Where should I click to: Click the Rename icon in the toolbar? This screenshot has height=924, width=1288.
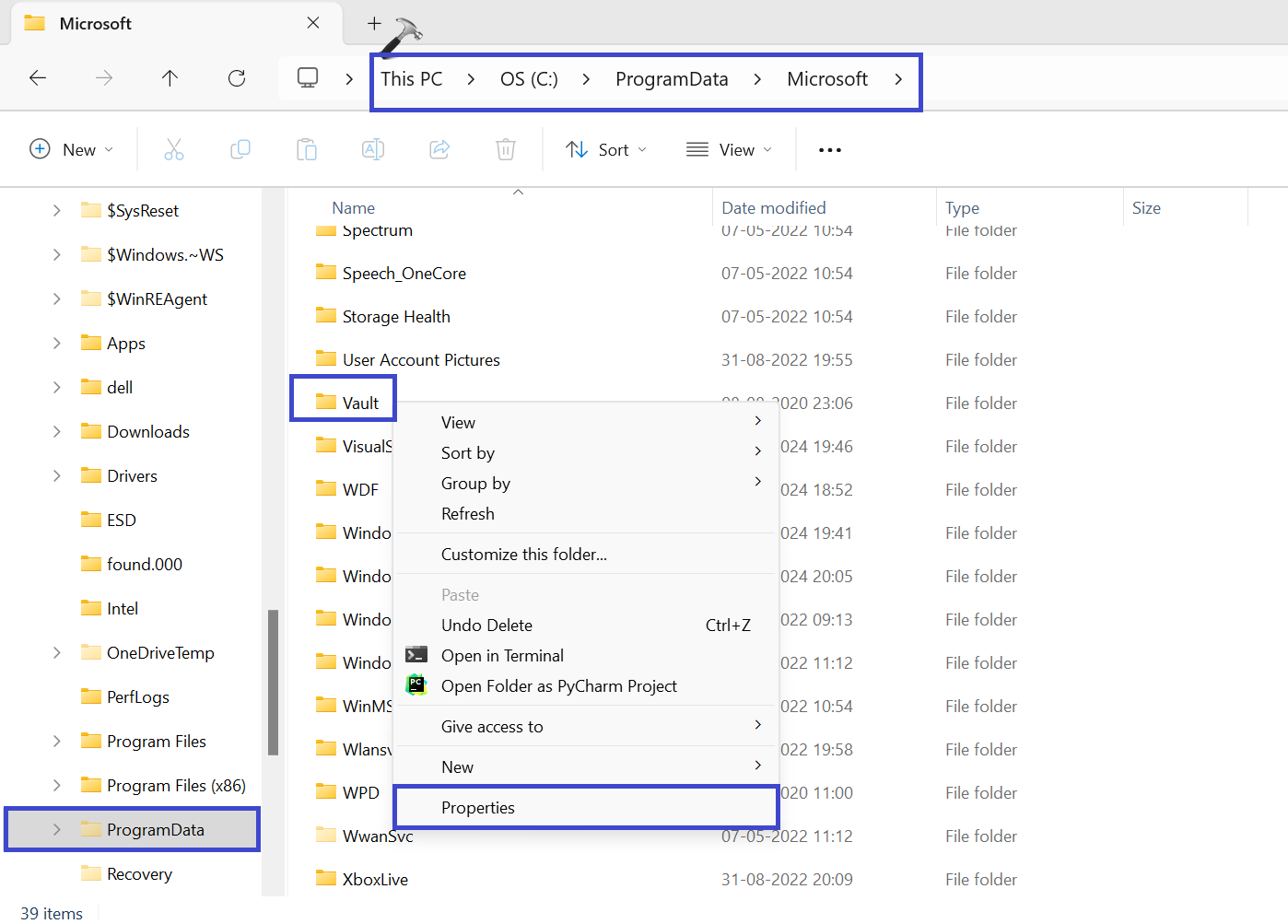(x=373, y=149)
